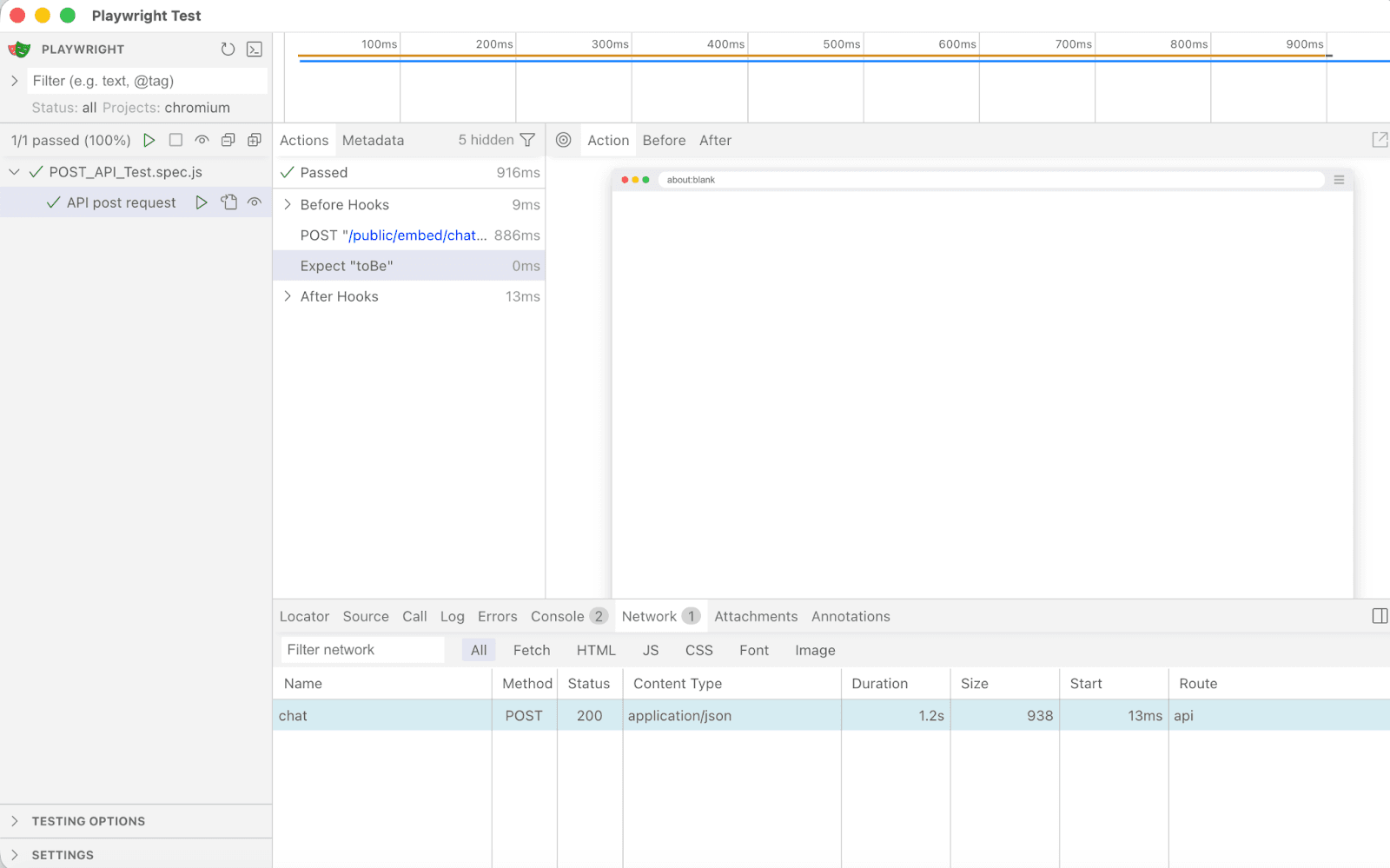Select the Fetch network filter
This screenshot has width=1390, height=868.
531,650
